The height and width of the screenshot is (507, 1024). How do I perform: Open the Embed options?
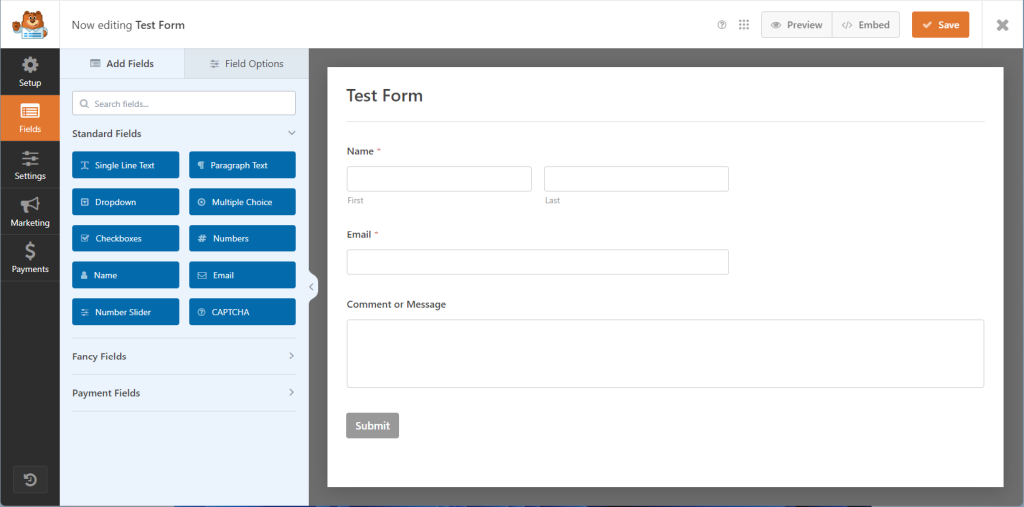tap(866, 25)
